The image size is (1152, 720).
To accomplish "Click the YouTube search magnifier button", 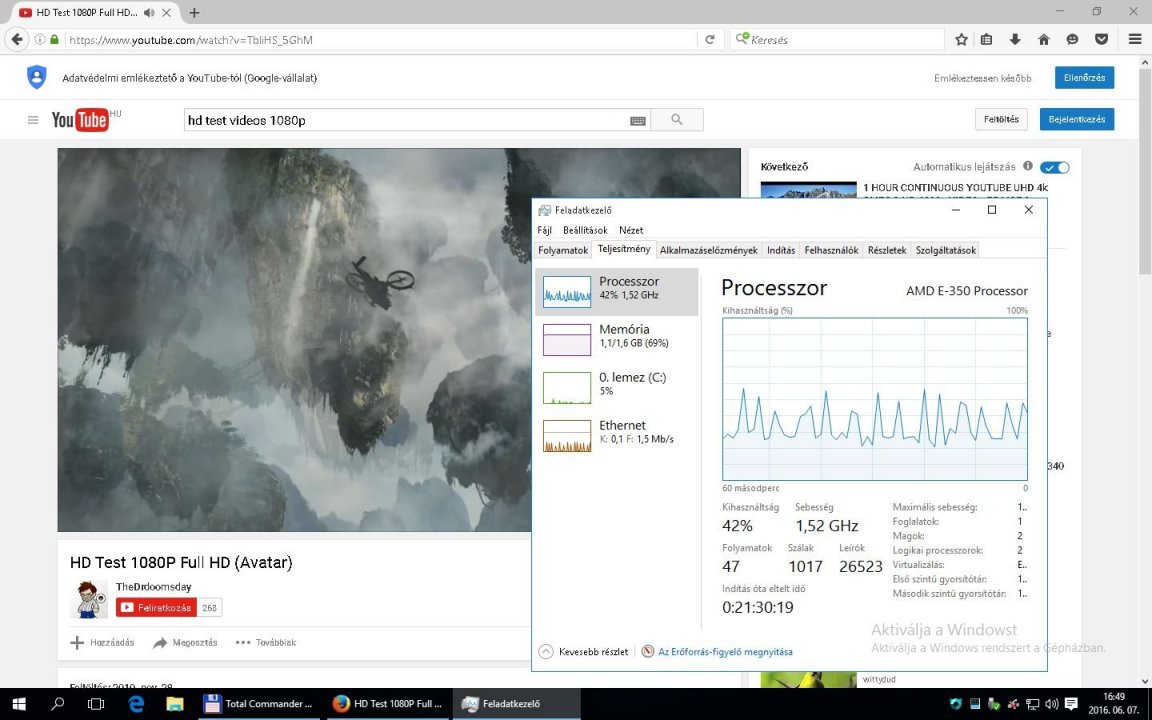I will coord(677,120).
